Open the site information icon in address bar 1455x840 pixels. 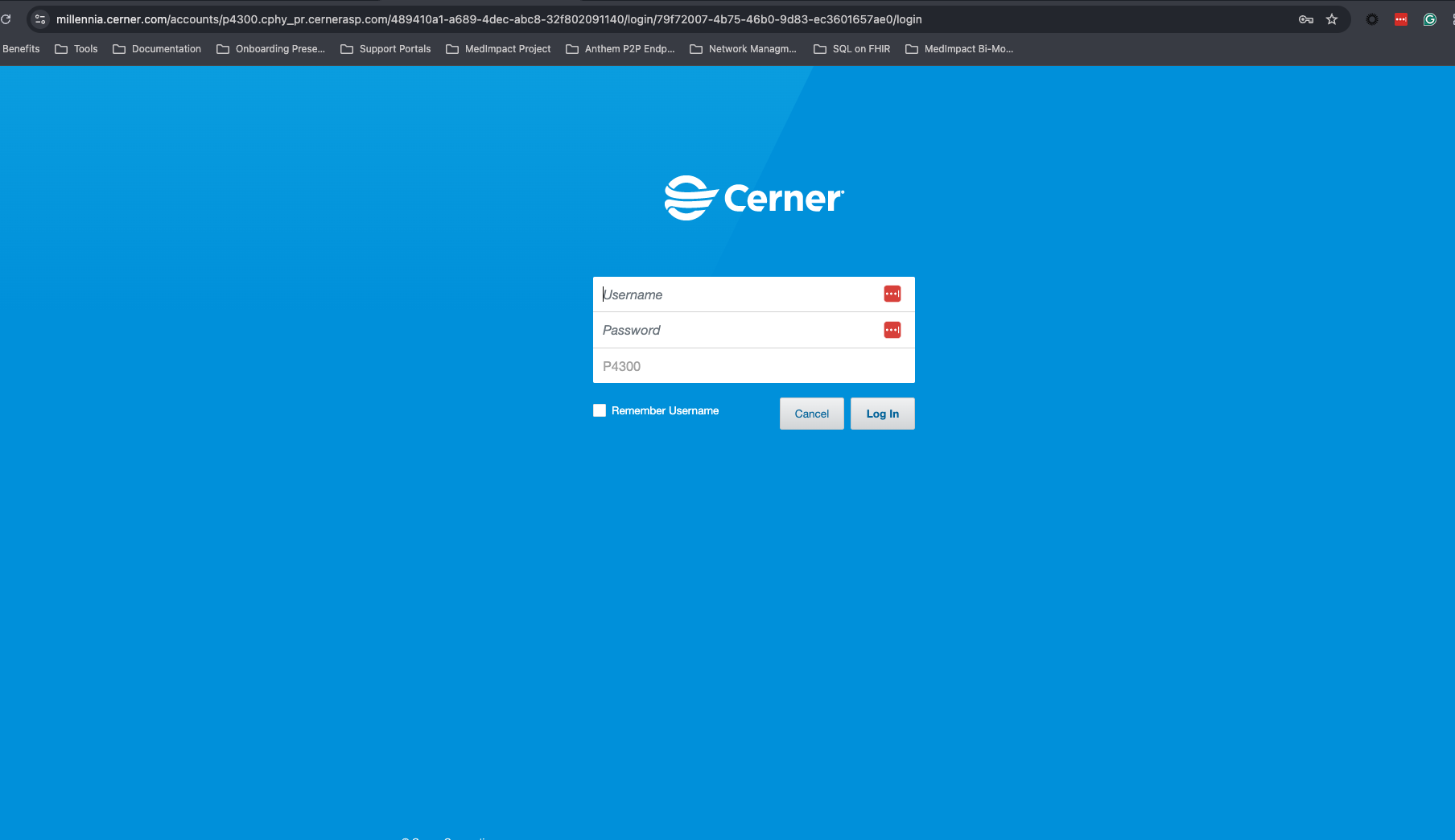39,19
